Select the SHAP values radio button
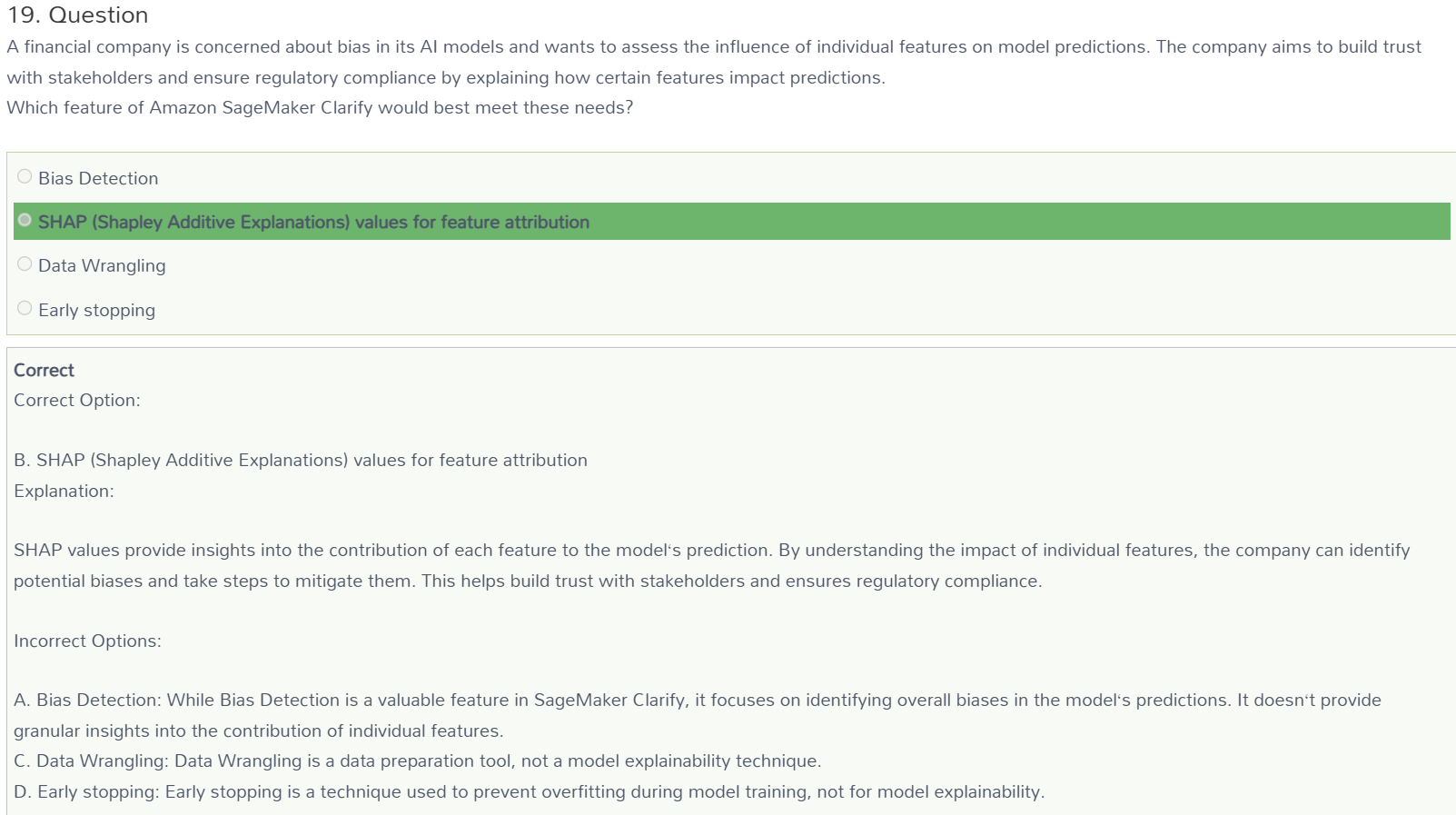 (x=25, y=220)
